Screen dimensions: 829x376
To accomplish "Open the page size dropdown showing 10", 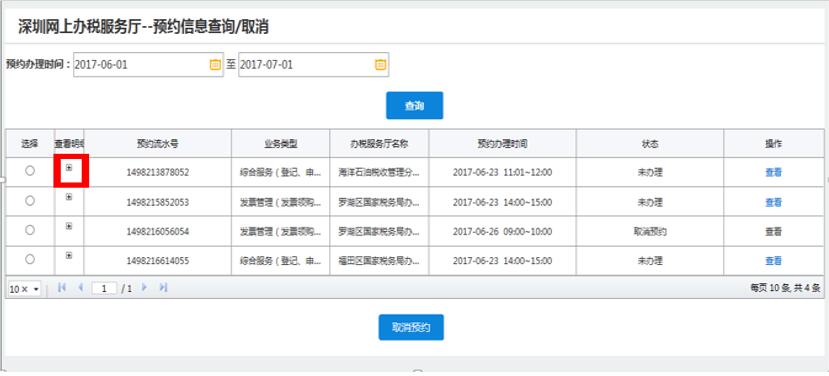I will (x=24, y=289).
